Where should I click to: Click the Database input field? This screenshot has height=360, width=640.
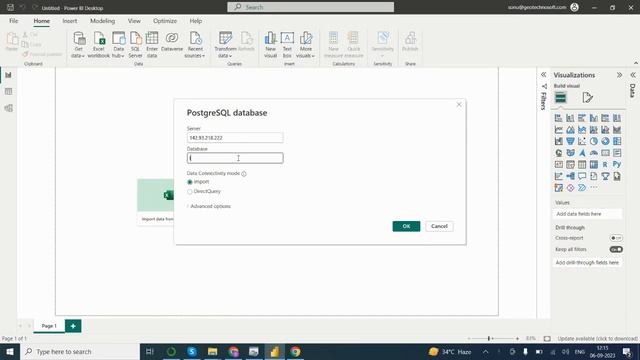(235, 158)
